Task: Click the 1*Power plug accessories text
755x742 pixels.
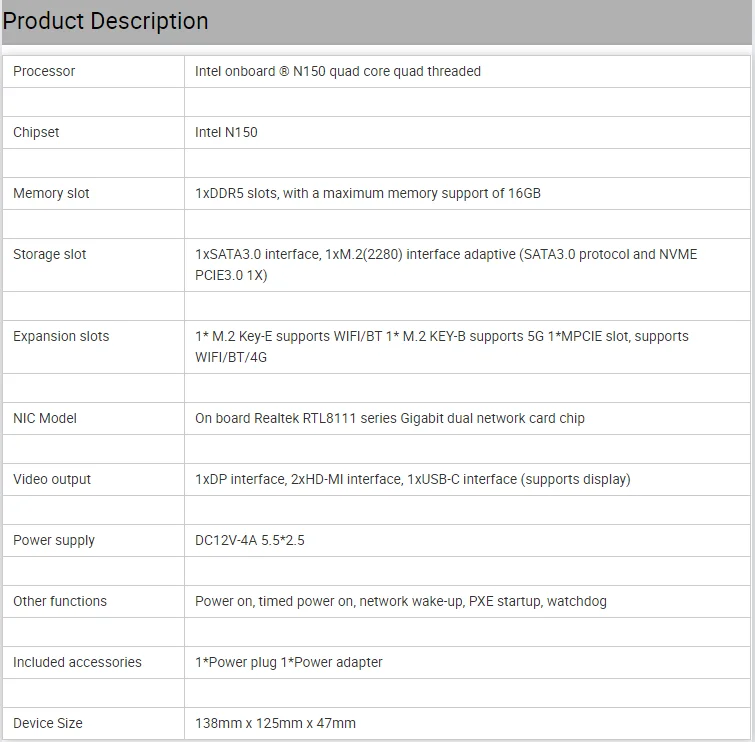Action: pos(289,662)
